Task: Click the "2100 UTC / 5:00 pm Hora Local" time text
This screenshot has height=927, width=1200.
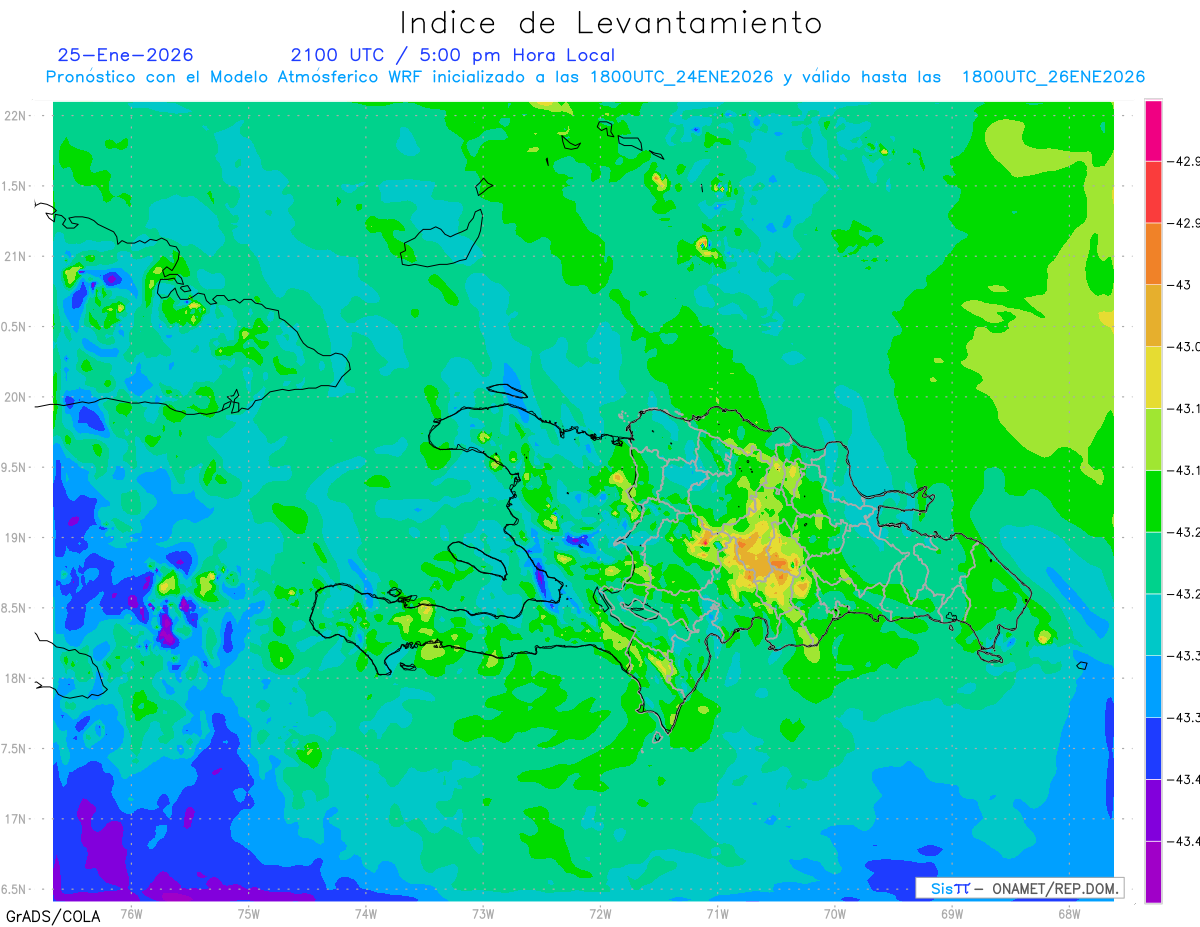Action: [453, 55]
